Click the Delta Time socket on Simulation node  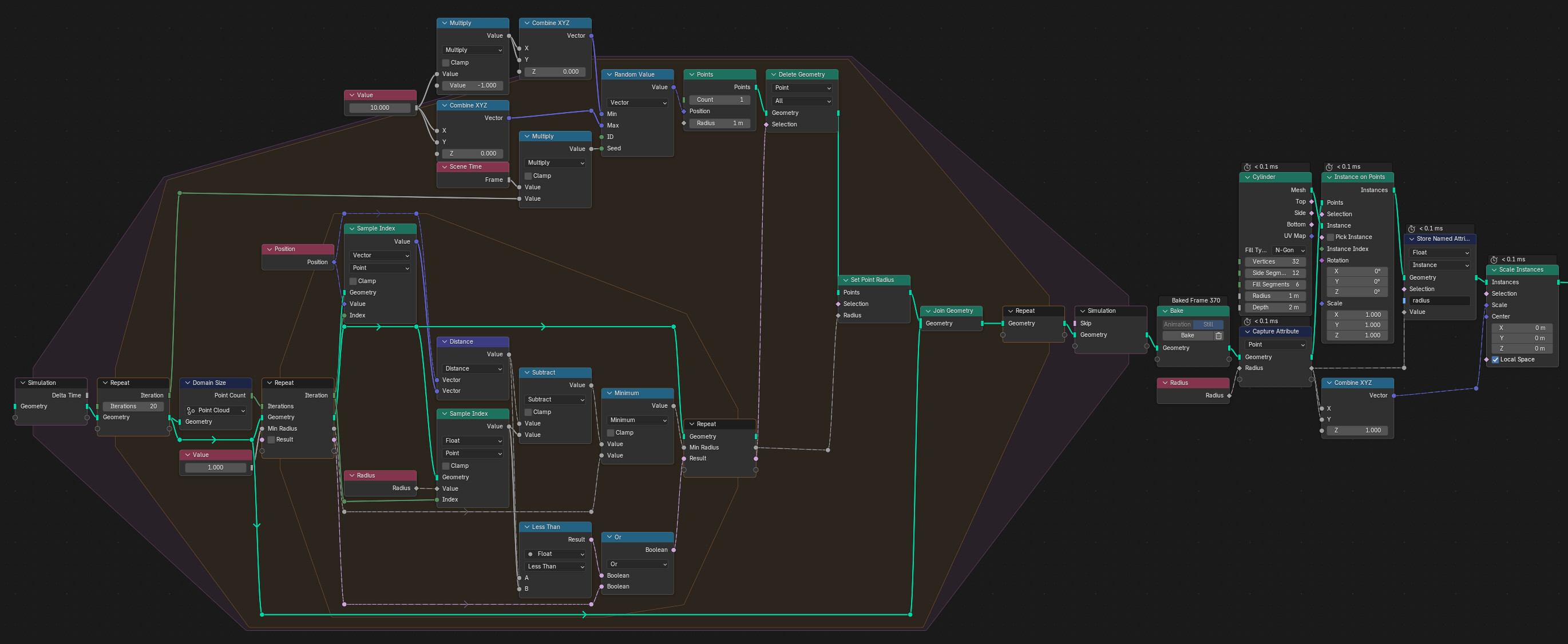click(x=87, y=395)
